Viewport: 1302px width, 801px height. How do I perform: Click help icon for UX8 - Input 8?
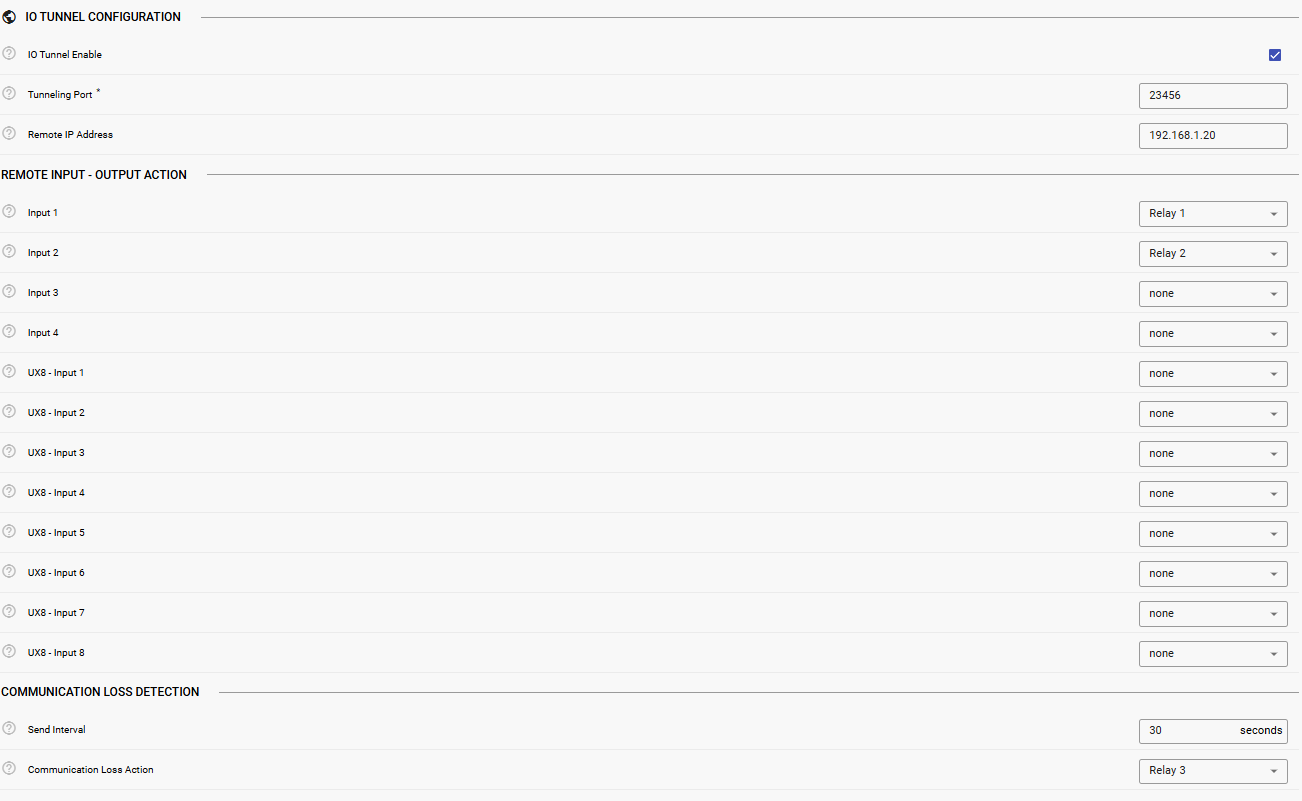[x=9, y=652]
